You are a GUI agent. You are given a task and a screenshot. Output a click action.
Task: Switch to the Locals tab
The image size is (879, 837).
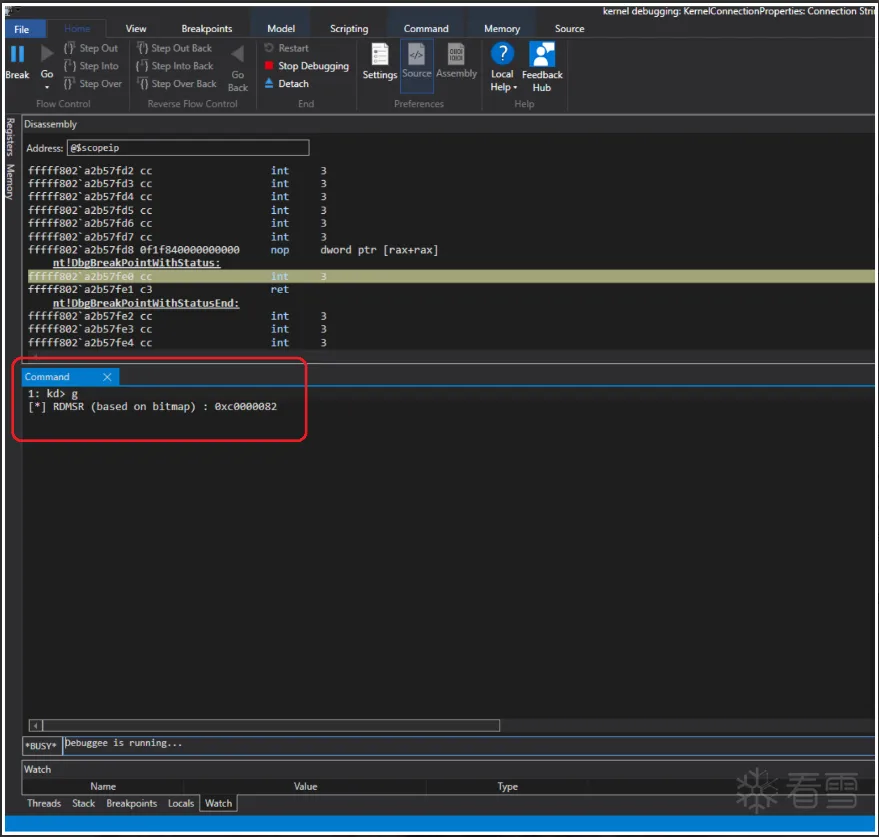pyautogui.click(x=181, y=804)
